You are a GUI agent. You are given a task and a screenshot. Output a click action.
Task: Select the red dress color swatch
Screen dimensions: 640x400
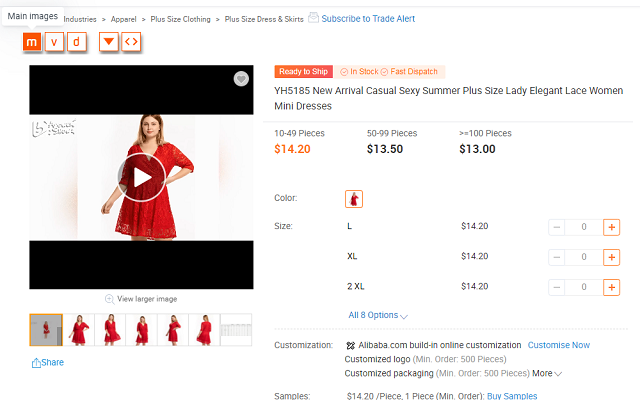click(x=354, y=198)
